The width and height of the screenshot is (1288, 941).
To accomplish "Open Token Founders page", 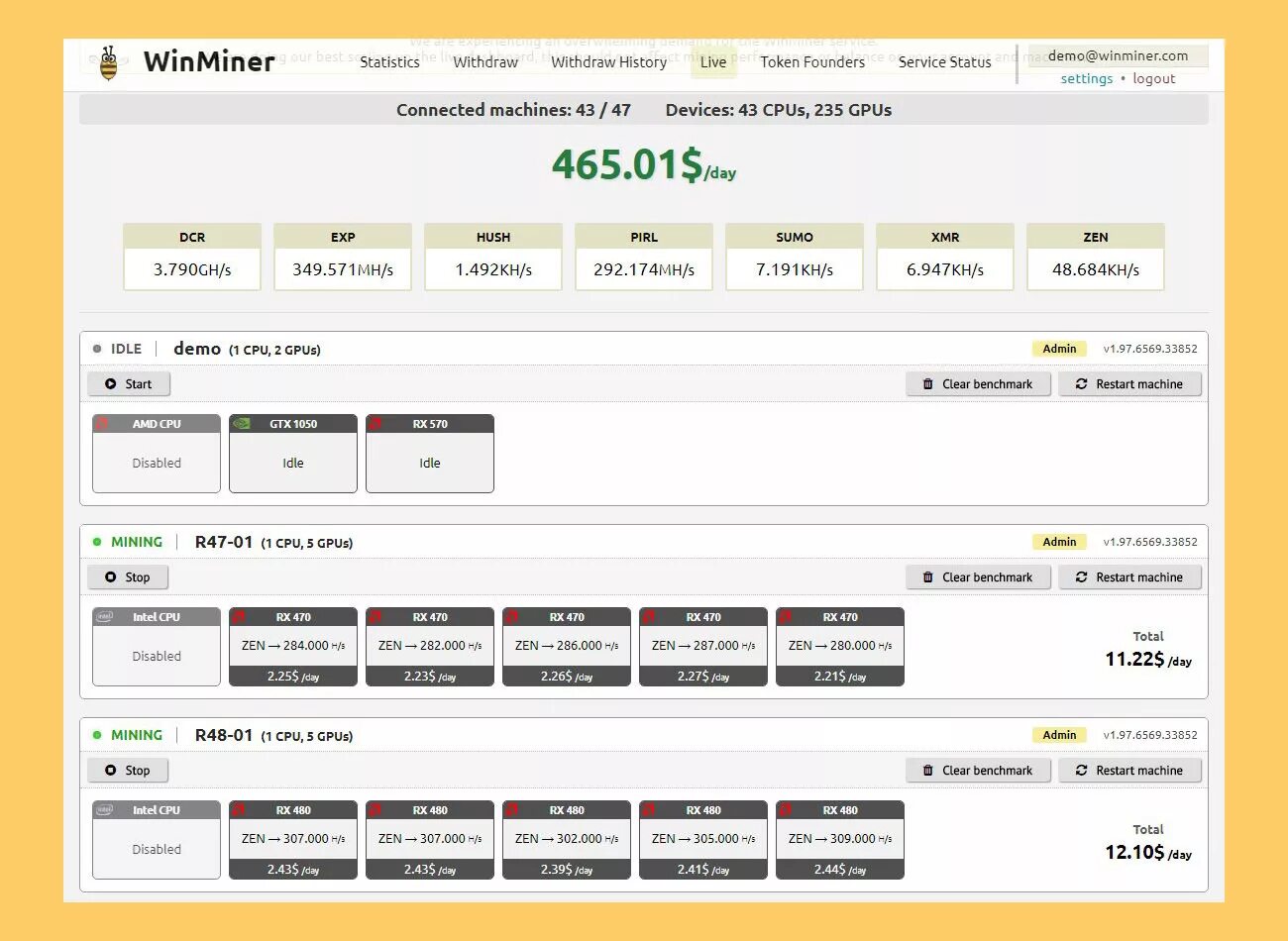I will pos(812,61).
